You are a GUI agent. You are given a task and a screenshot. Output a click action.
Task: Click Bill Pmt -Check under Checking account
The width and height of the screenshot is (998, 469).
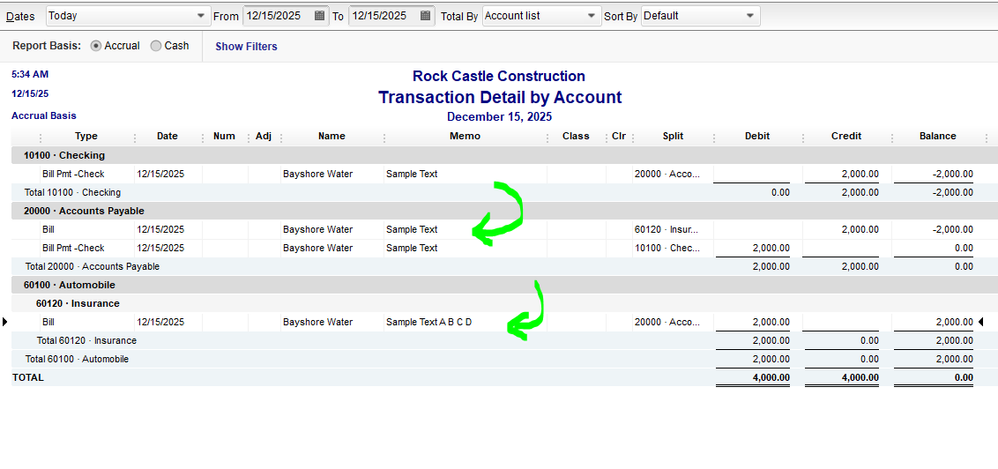pyautogui.click(x=73, y=174)
